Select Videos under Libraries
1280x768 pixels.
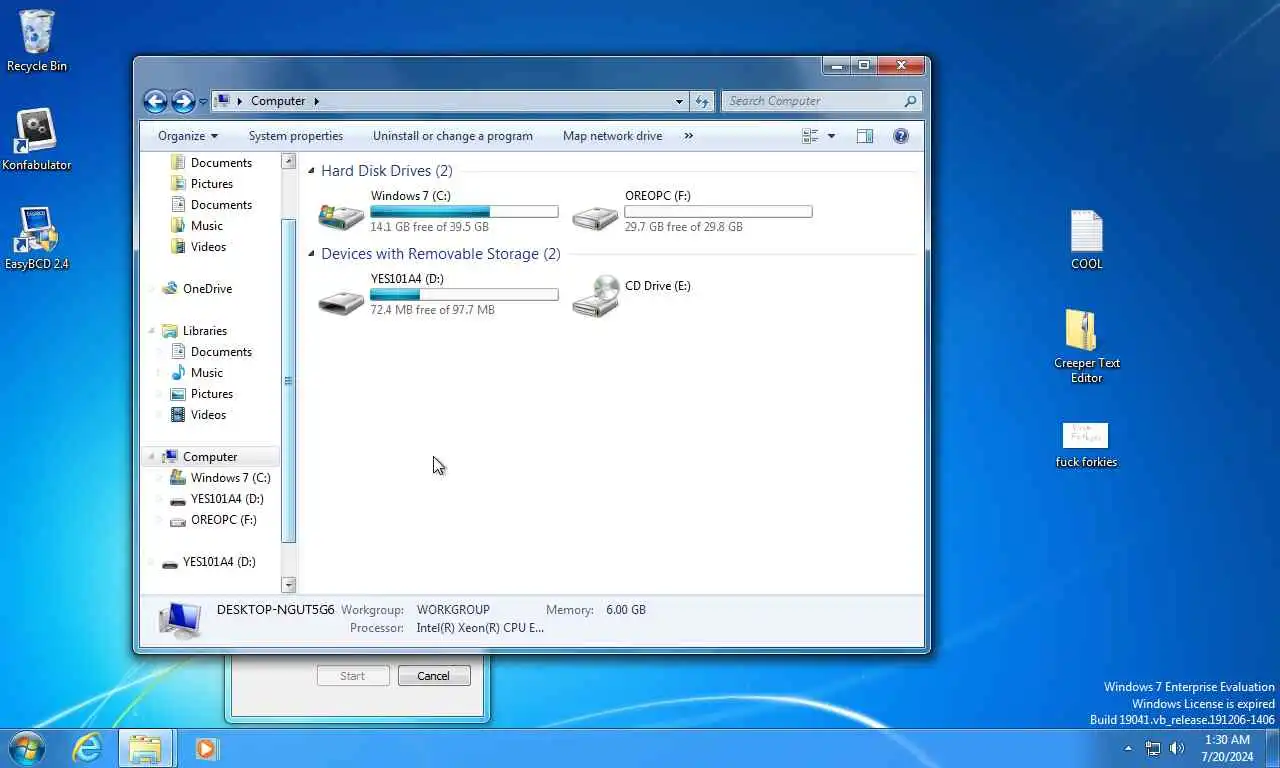click(208, 415)
